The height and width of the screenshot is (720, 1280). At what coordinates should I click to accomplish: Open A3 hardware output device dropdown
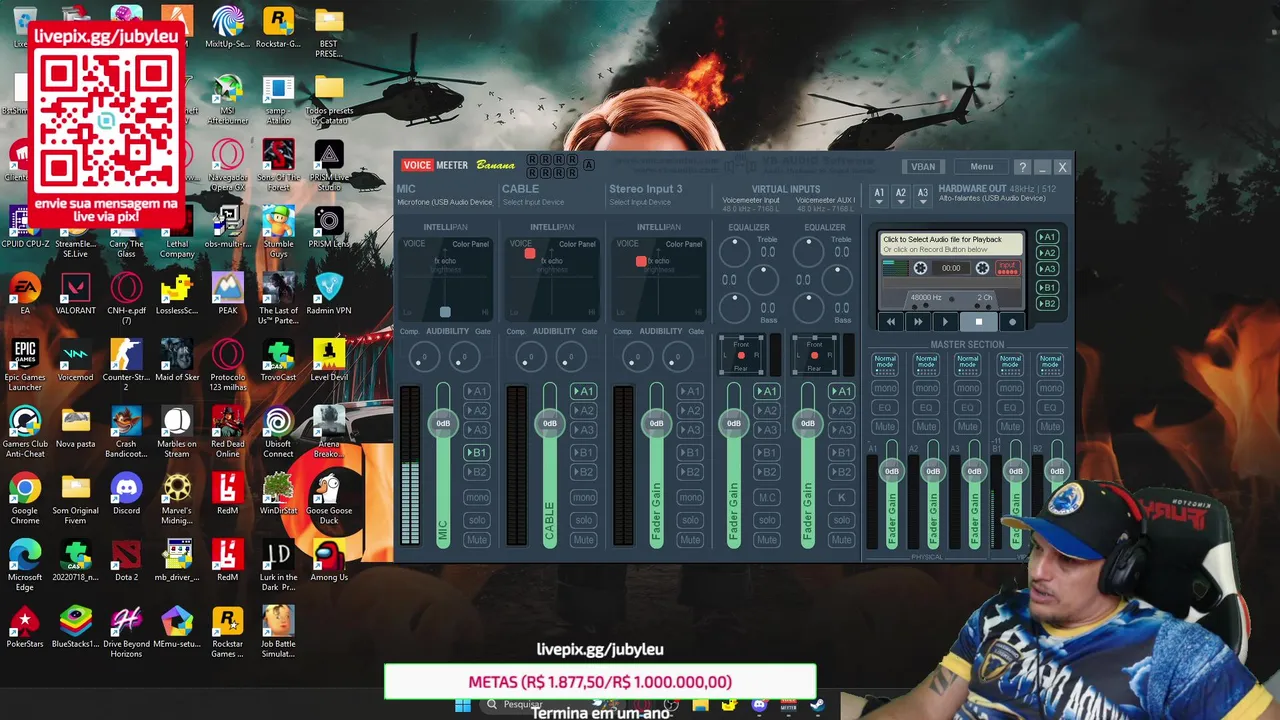point(922,195)
